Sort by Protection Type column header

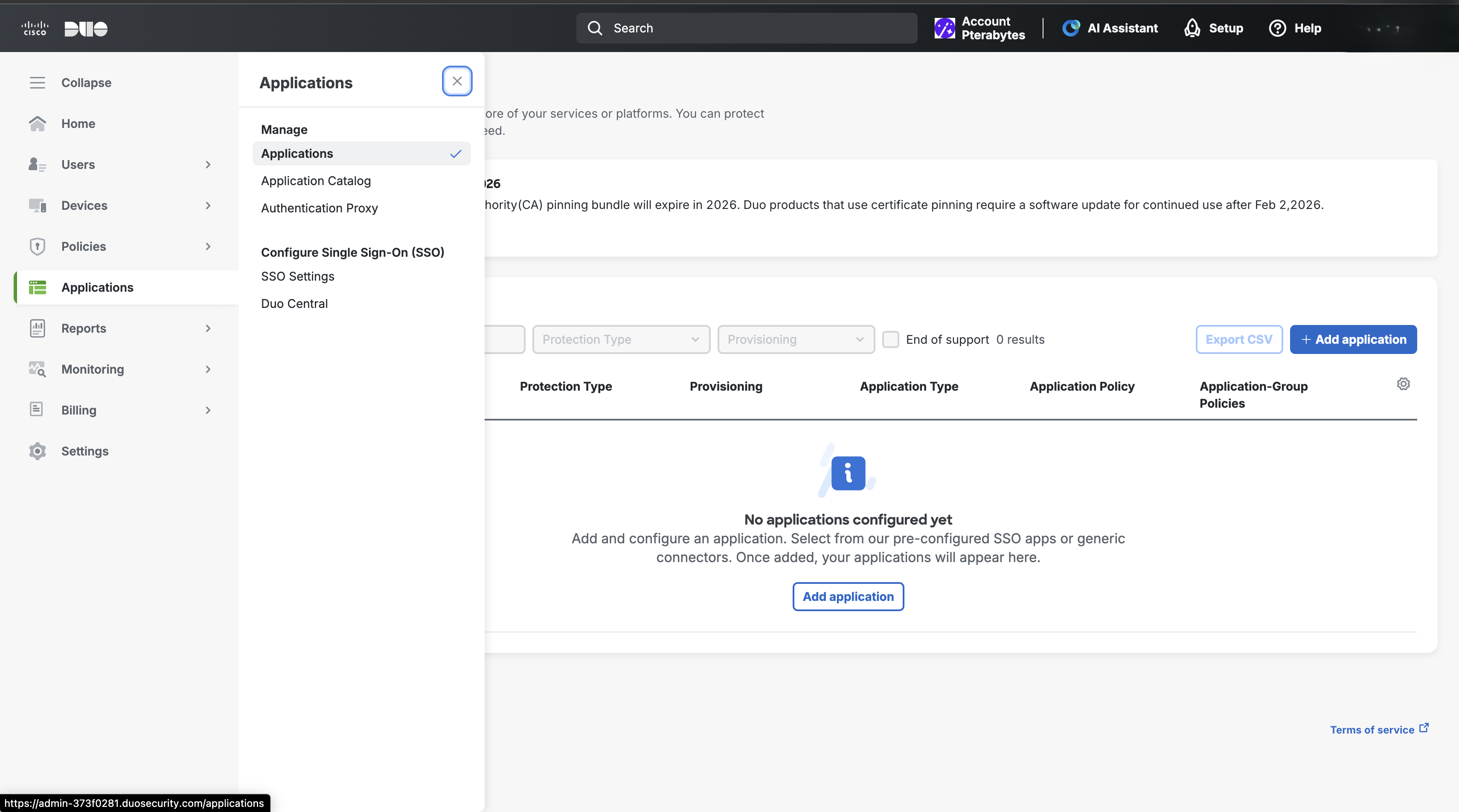coord(566,386)
